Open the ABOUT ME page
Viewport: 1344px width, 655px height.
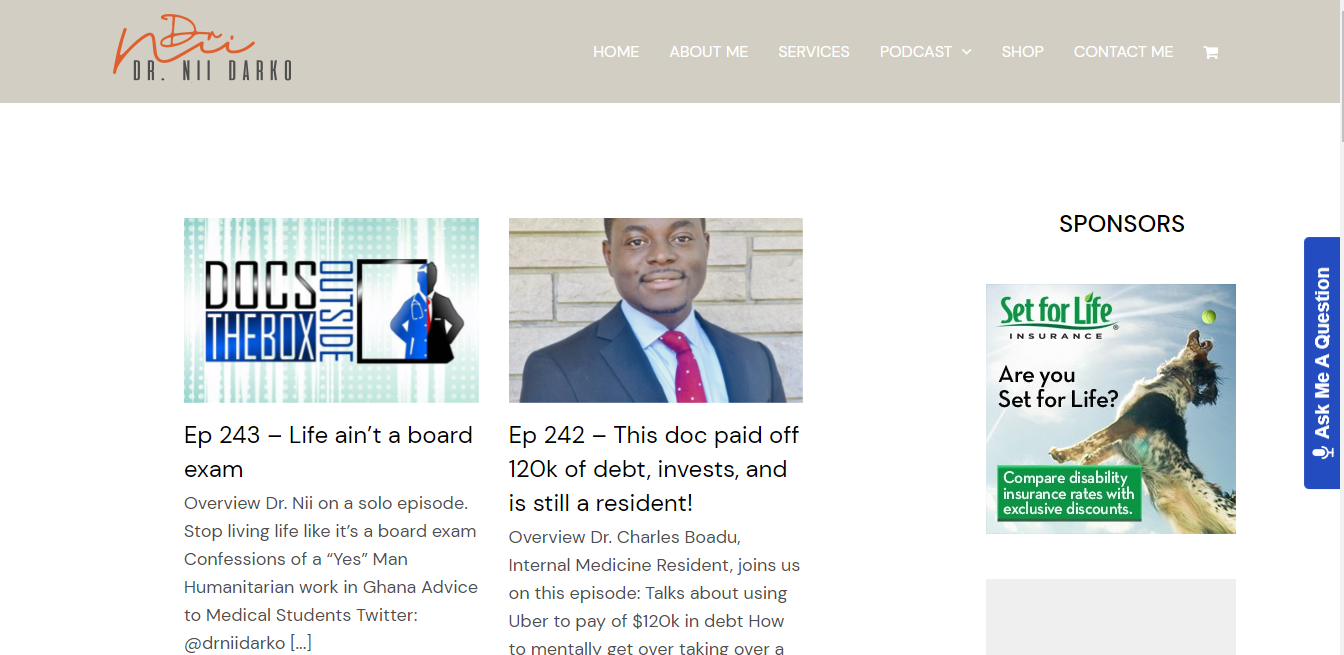708,52
